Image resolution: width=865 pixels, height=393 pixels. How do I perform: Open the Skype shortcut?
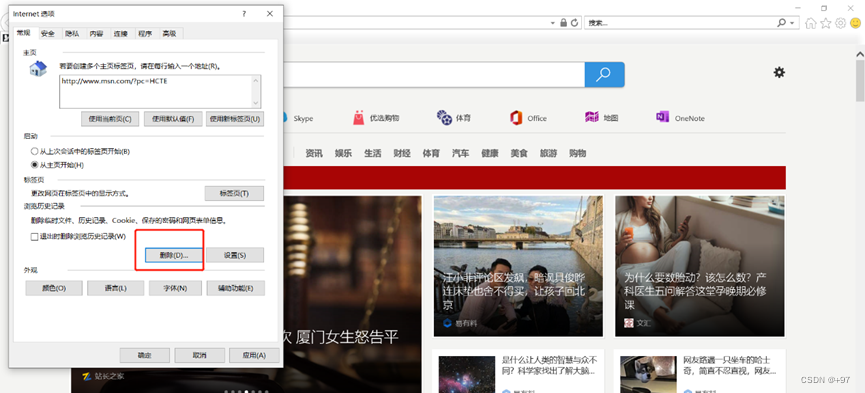tap(297, 118)
